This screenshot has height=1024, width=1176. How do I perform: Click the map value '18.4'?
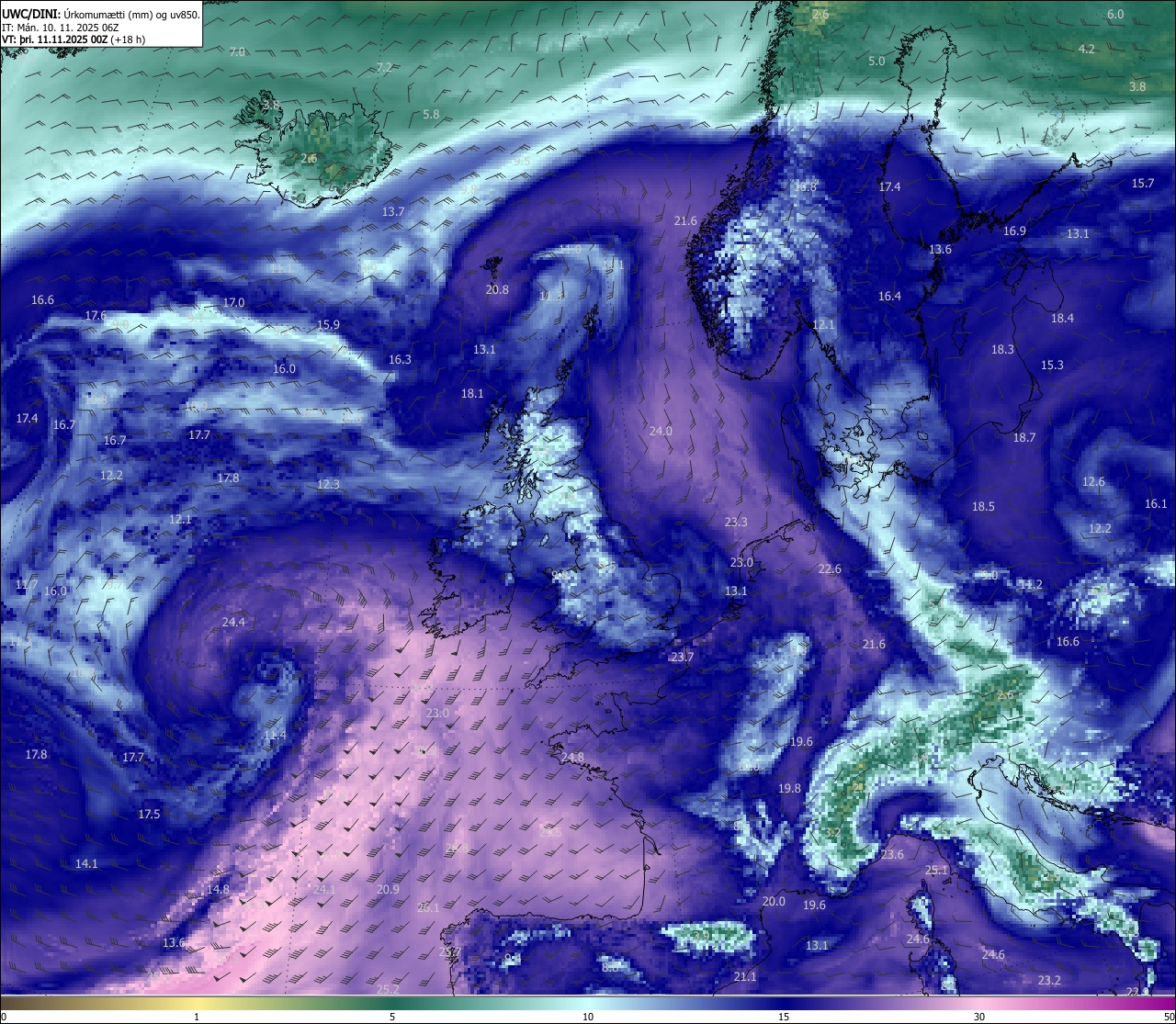[x=1062, y=319]
